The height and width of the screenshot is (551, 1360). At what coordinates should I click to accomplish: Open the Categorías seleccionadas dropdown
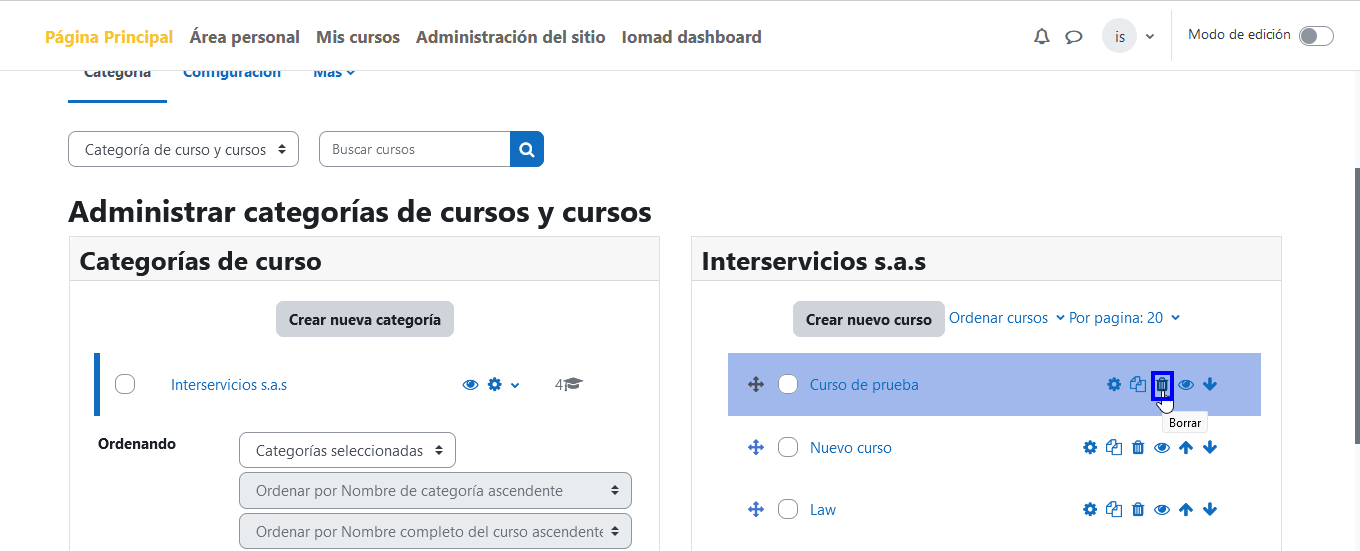pos(347,451)
